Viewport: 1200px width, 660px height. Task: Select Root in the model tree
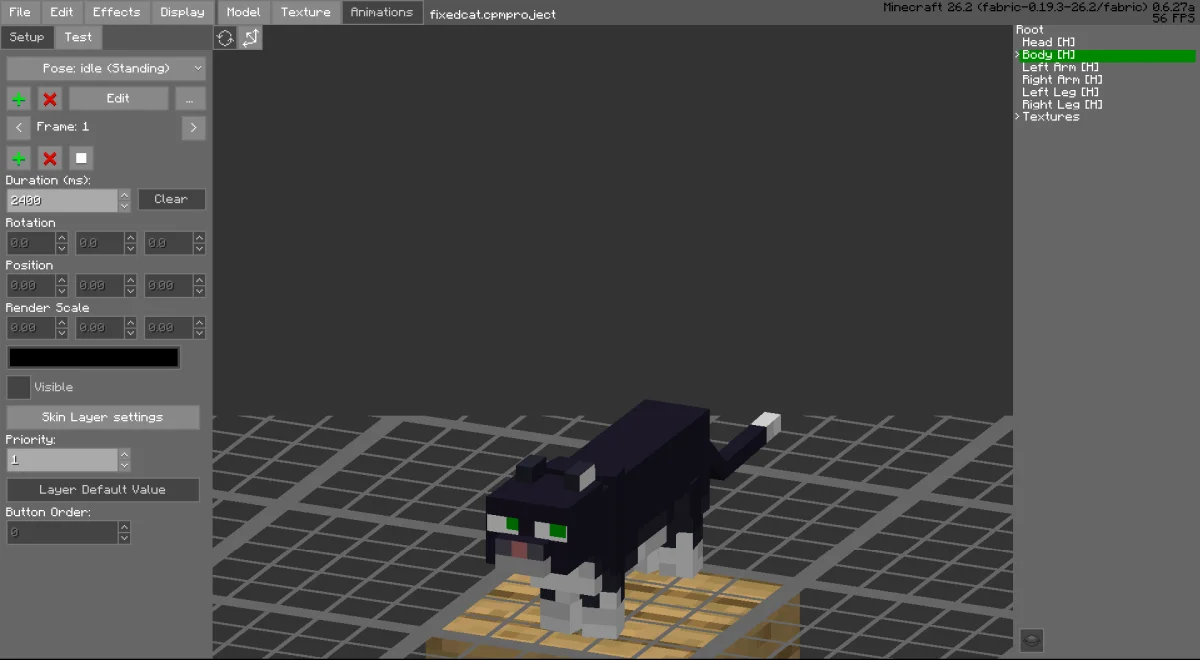1030,30
